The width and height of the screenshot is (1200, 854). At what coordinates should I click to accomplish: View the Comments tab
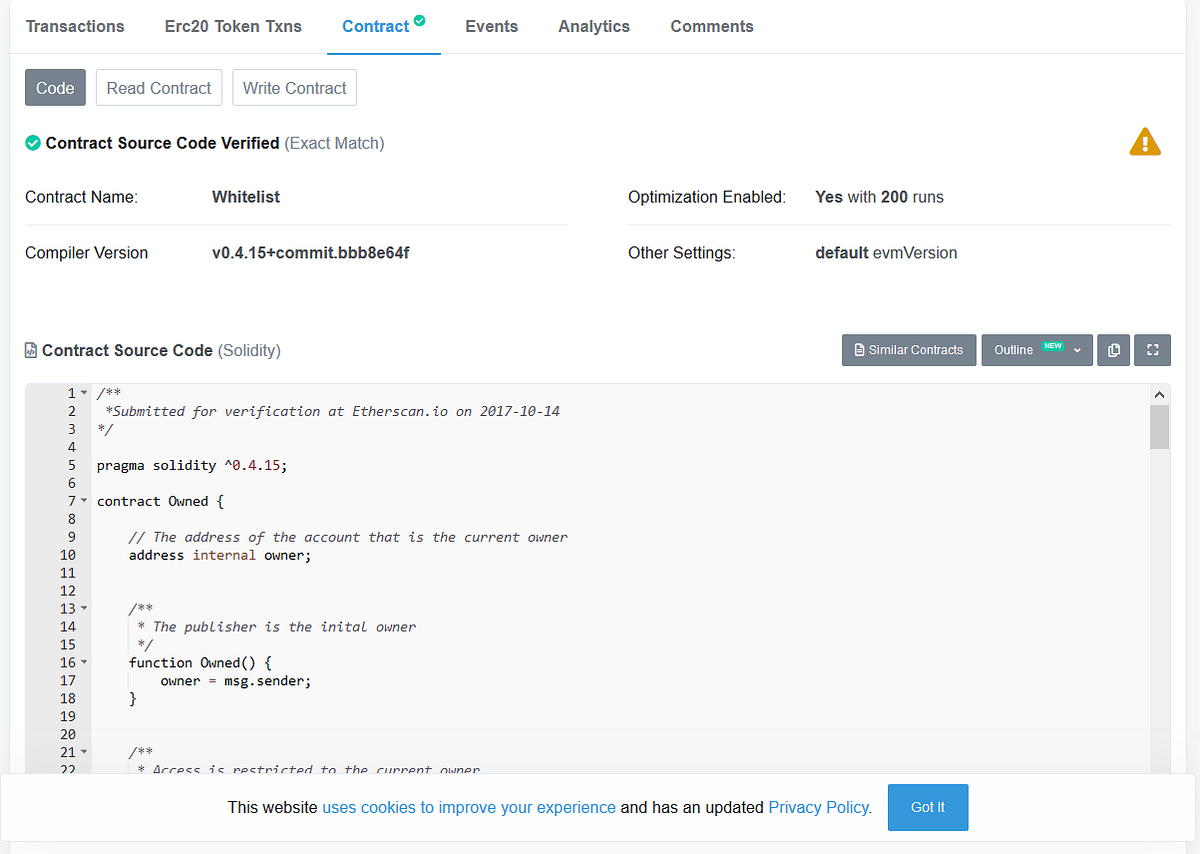(712, 26)
